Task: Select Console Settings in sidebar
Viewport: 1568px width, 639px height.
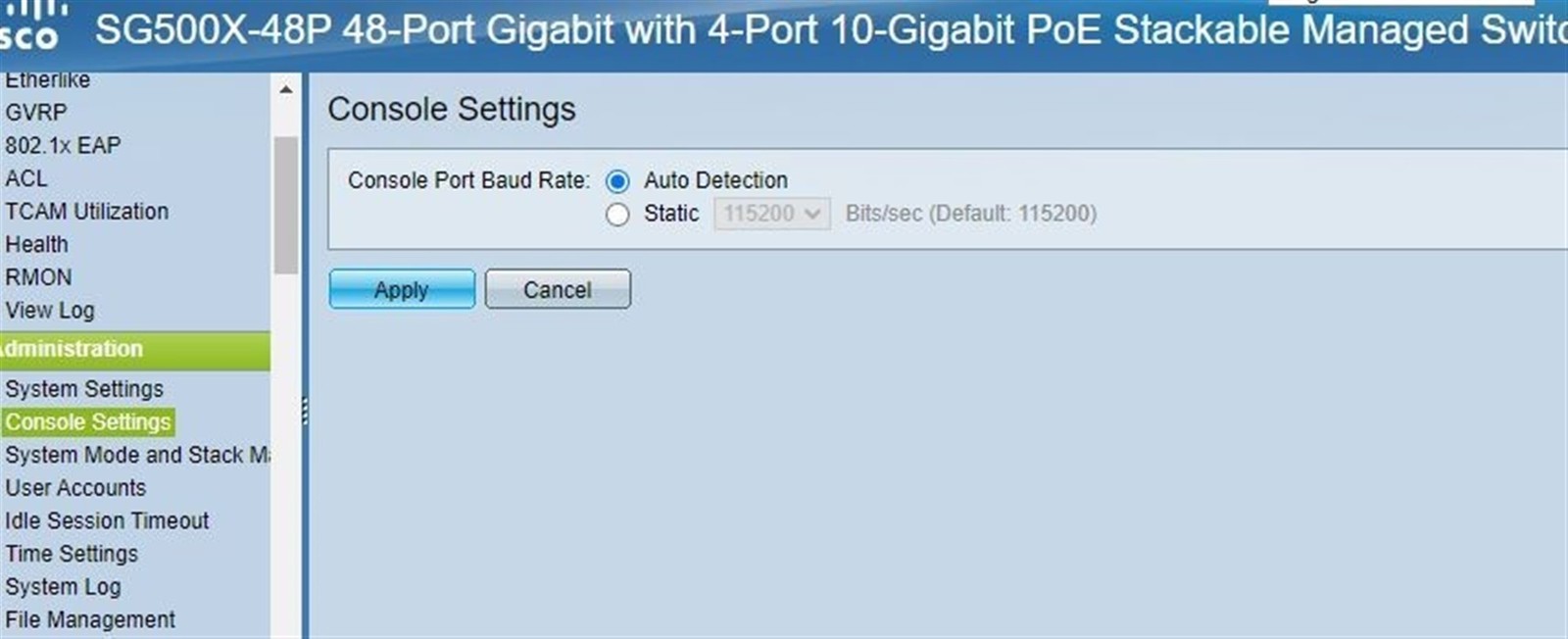Action: 88,422
